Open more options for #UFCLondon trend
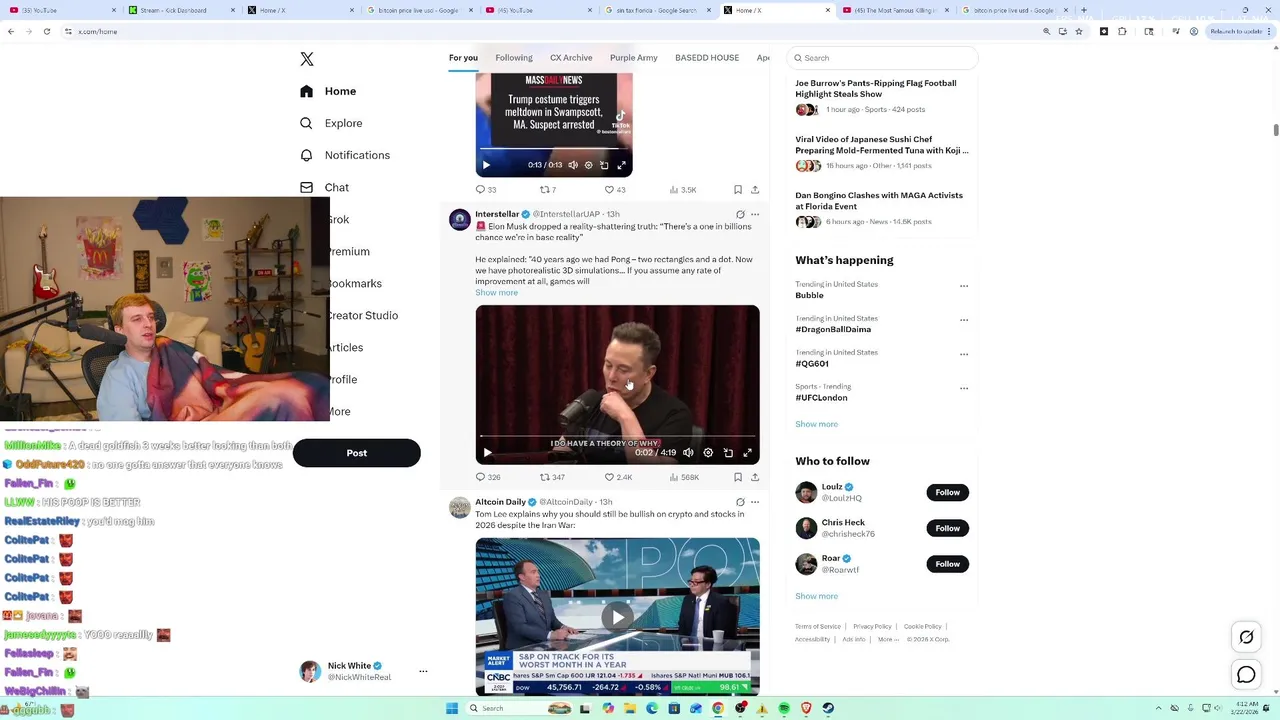The image size is (1280, 720). (964, 388)
